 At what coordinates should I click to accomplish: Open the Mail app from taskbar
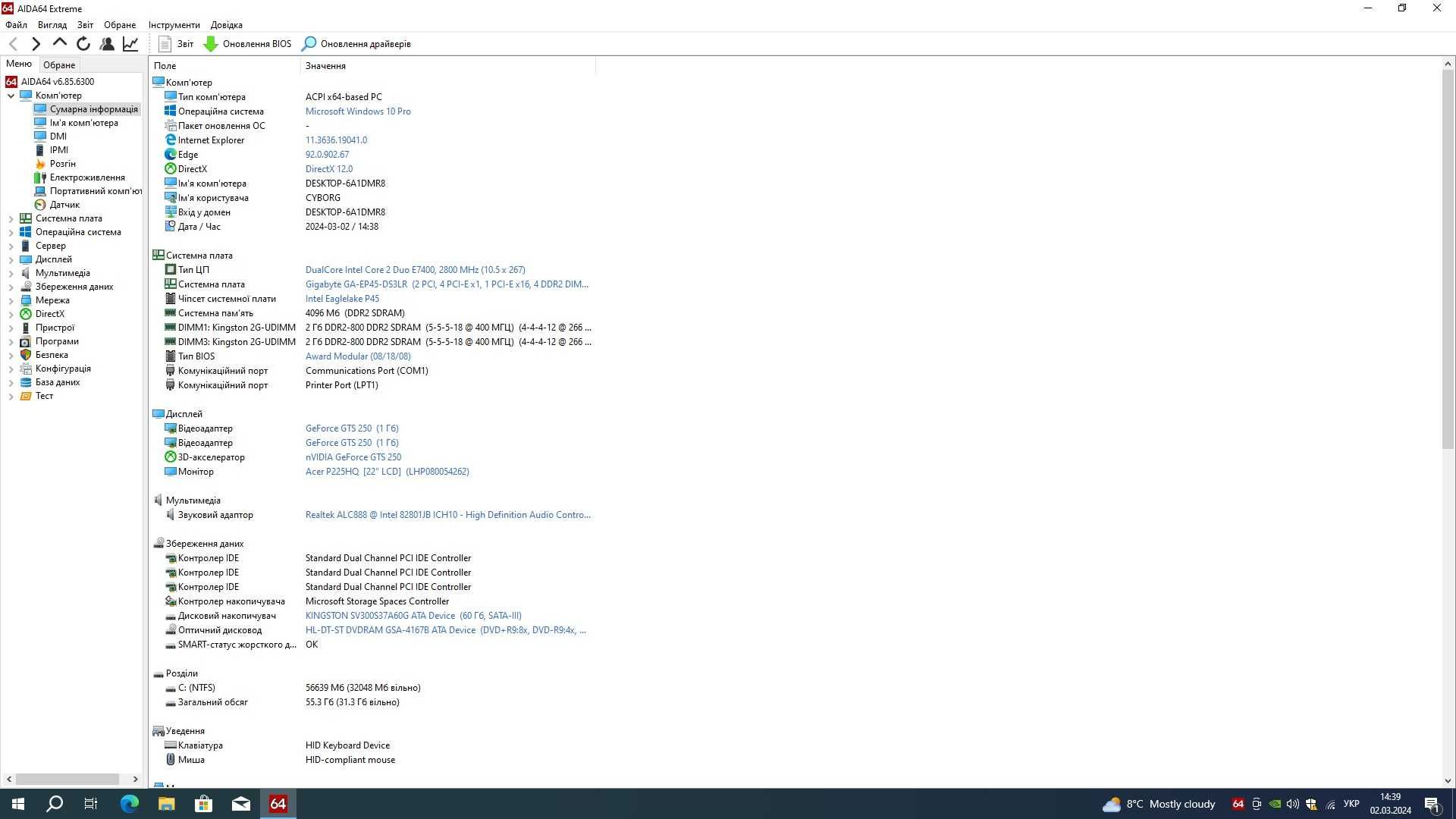point(241,804)
